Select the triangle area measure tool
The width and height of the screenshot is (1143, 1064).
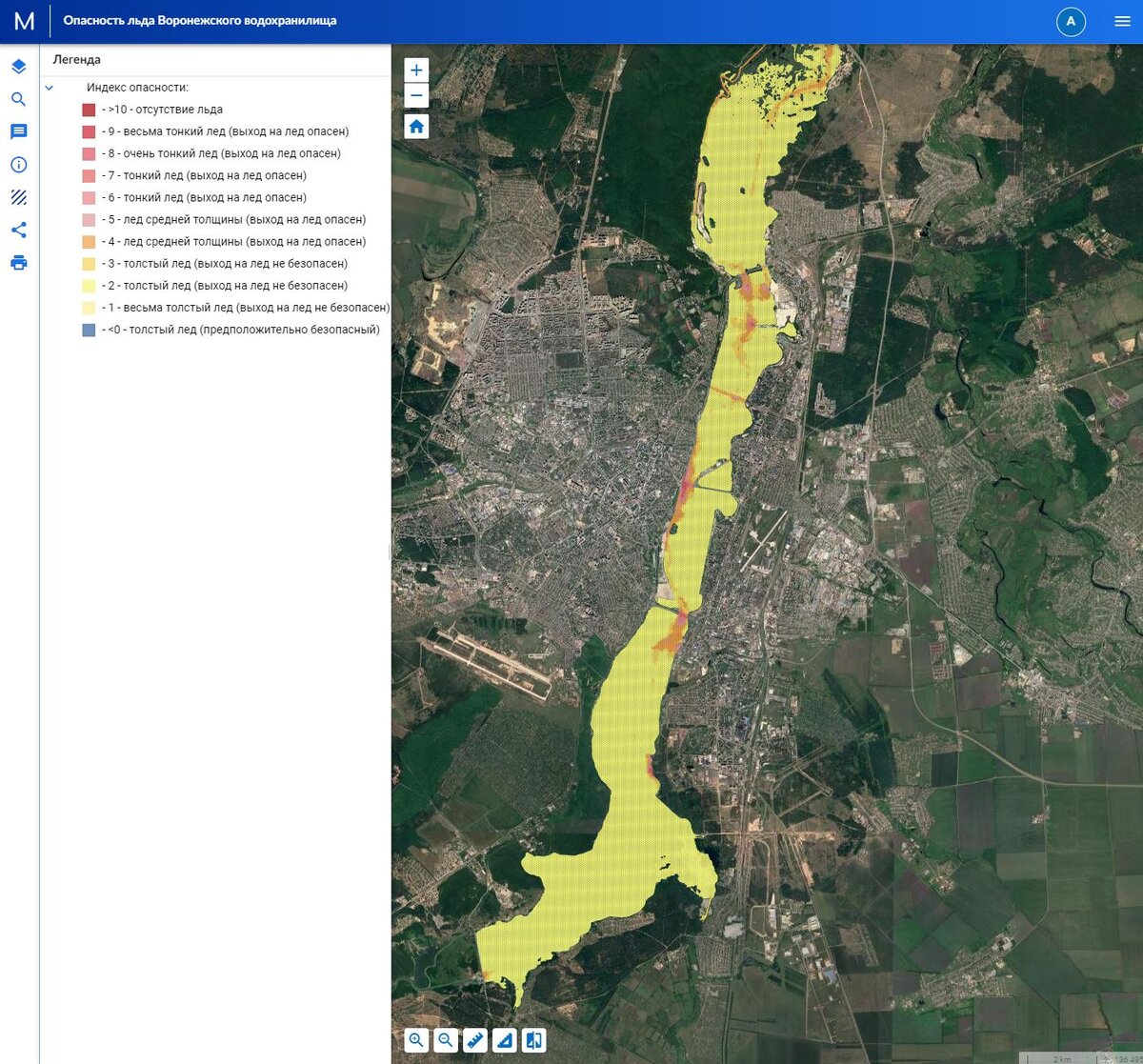(505, 1040)
